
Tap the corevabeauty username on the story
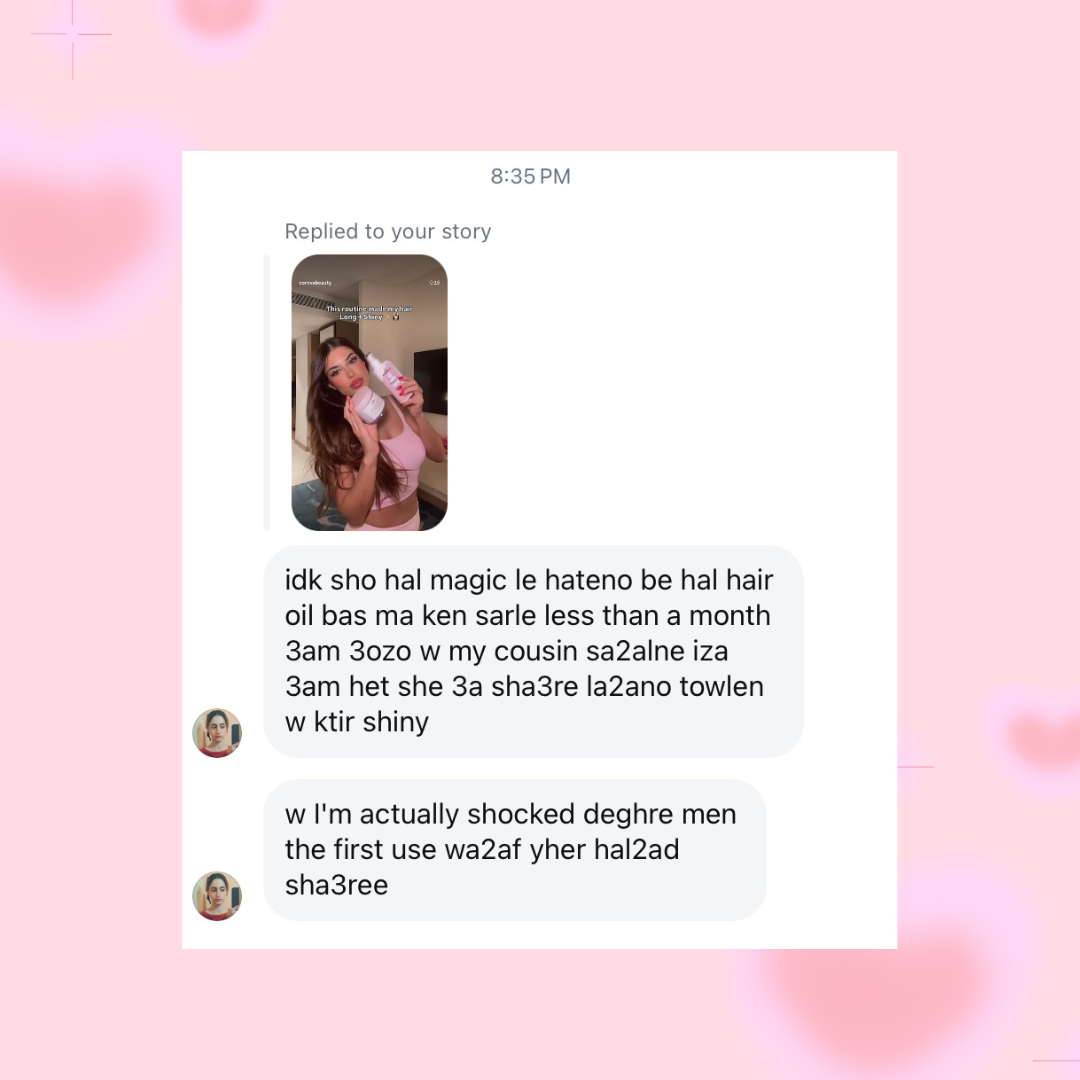point(315,283)
